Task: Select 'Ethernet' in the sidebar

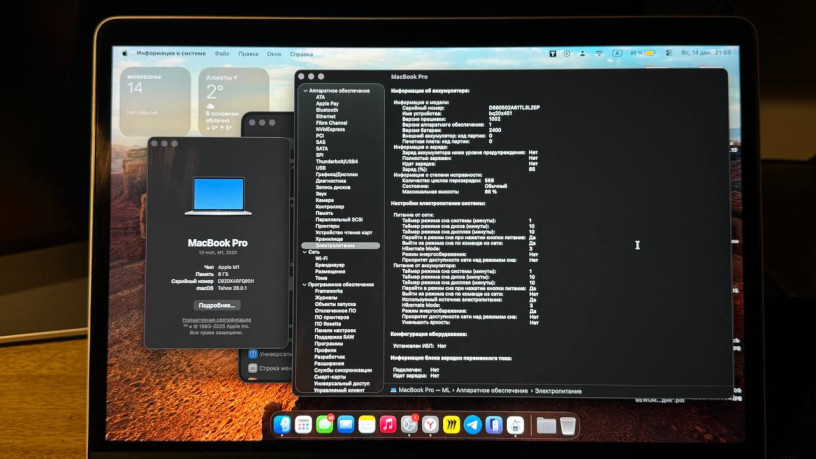Action: [x=326, y=117]
